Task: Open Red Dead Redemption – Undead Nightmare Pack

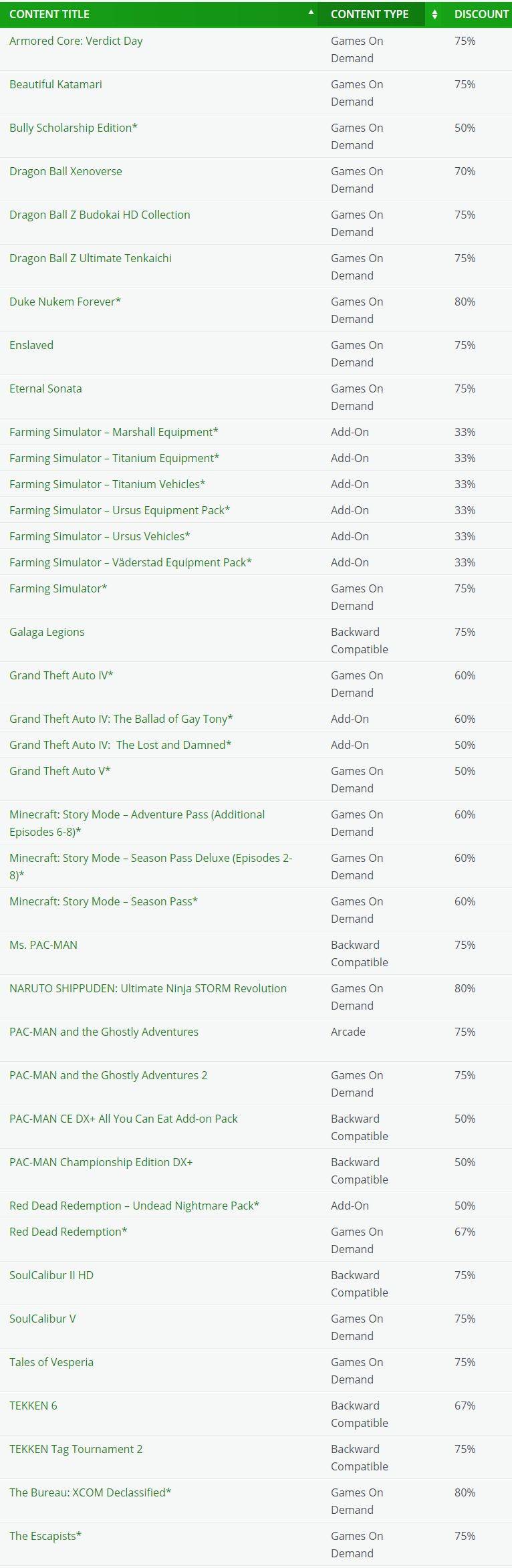Action: pos(134,1206)
